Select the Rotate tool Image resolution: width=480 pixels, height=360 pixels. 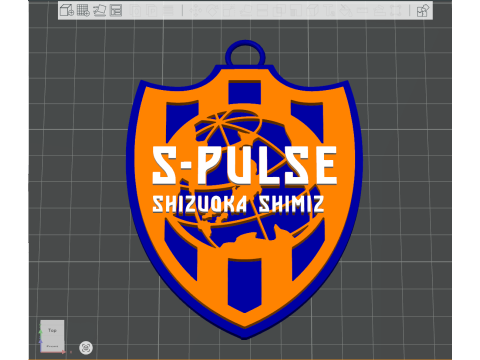tap(212, 10)
